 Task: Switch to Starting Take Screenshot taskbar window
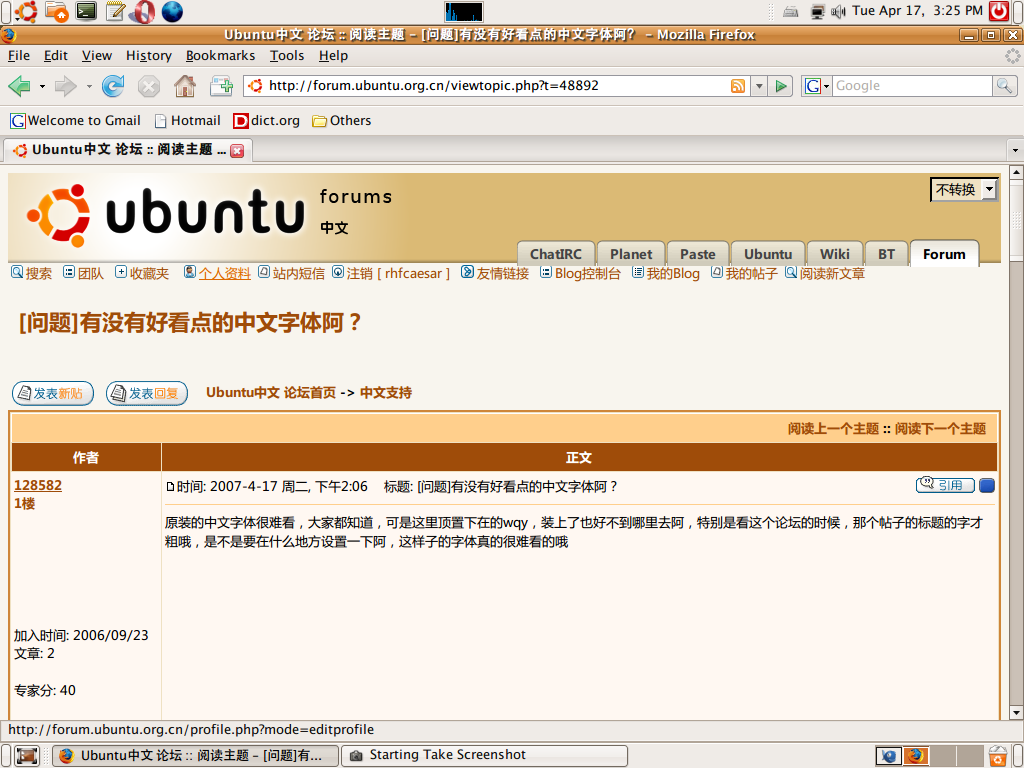click(485, 756)
